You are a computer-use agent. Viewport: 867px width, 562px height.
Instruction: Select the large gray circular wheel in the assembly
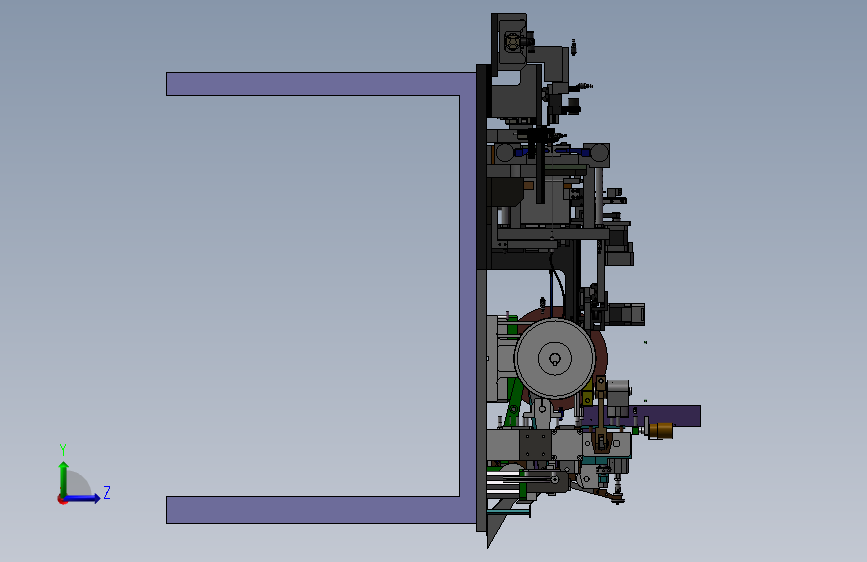tap(555, 358)
